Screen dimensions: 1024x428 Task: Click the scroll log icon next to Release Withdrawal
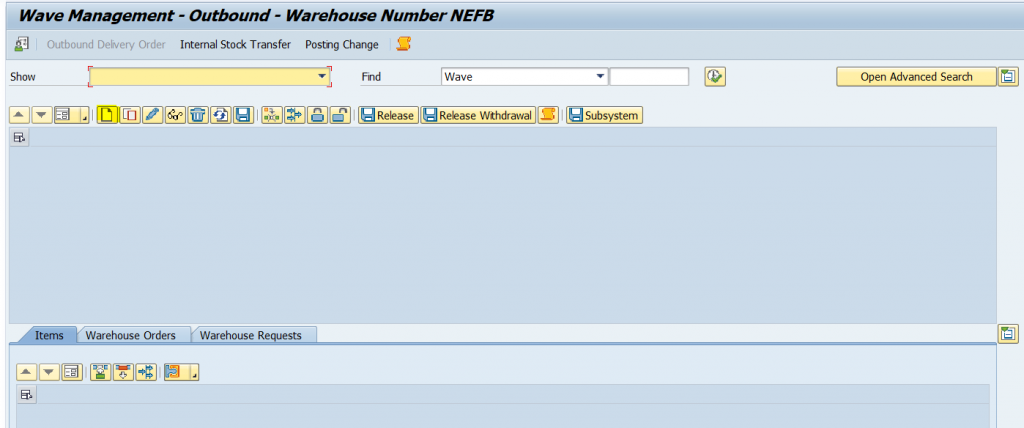pyautogui.click(x=549, y=116)
